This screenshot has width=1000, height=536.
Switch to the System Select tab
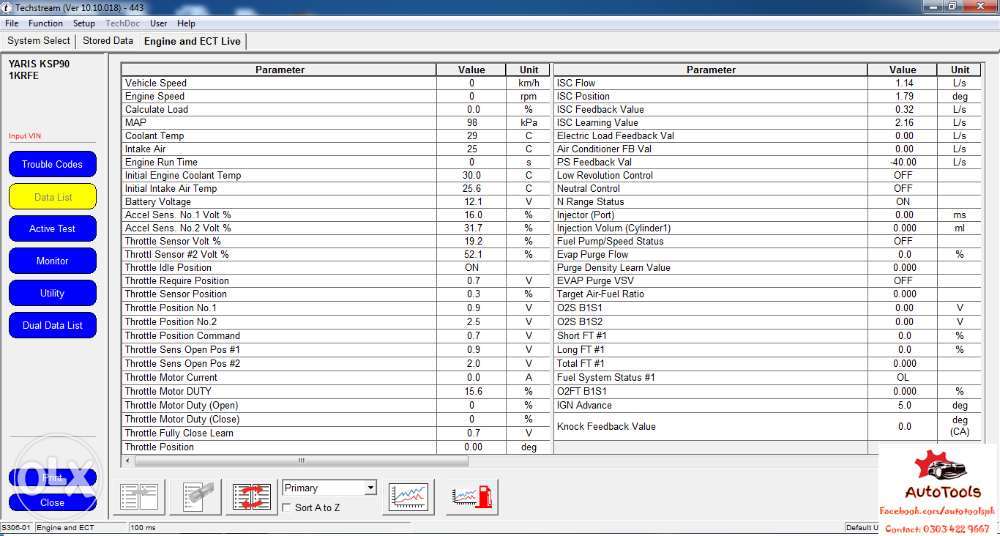click(39, 41)
